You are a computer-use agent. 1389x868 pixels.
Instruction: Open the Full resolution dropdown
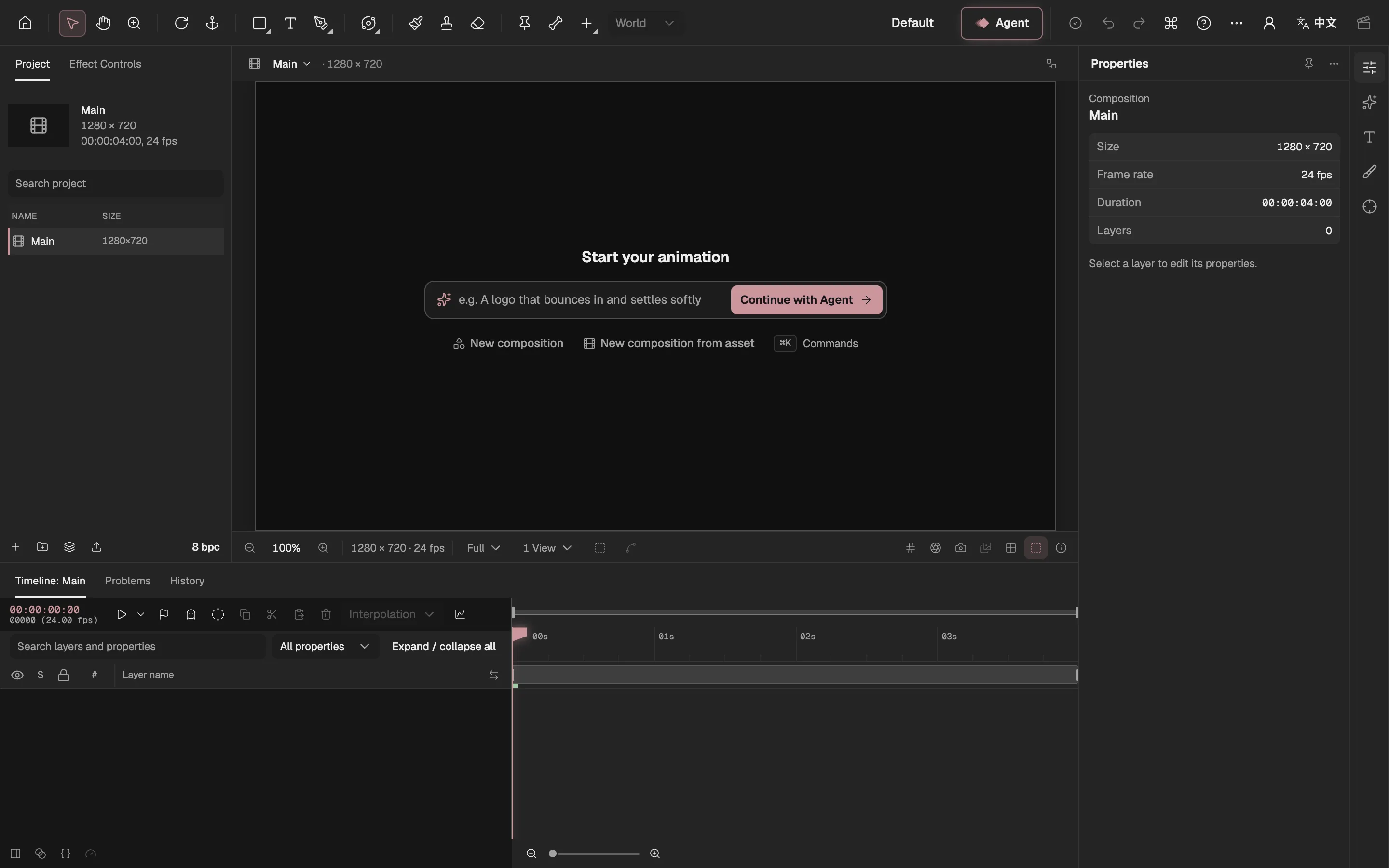483,548
